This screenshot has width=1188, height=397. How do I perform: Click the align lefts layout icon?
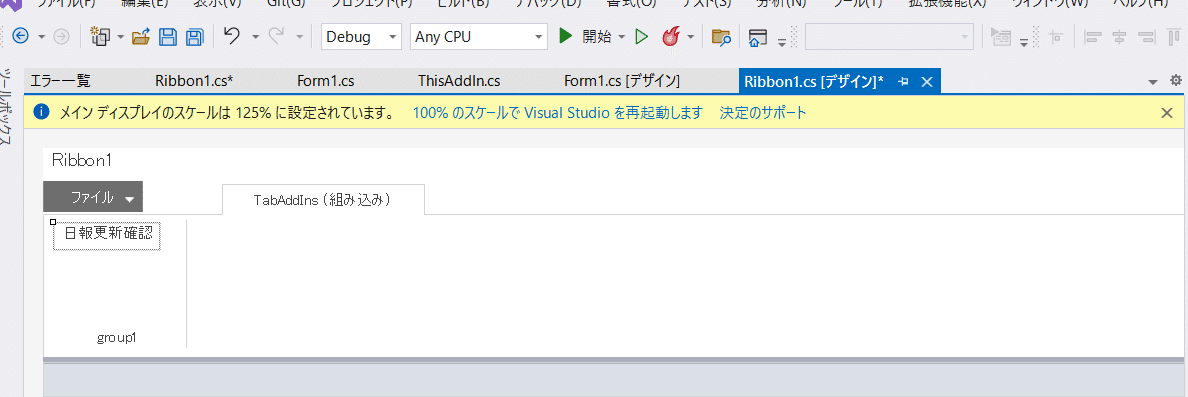coord(1092,37)
